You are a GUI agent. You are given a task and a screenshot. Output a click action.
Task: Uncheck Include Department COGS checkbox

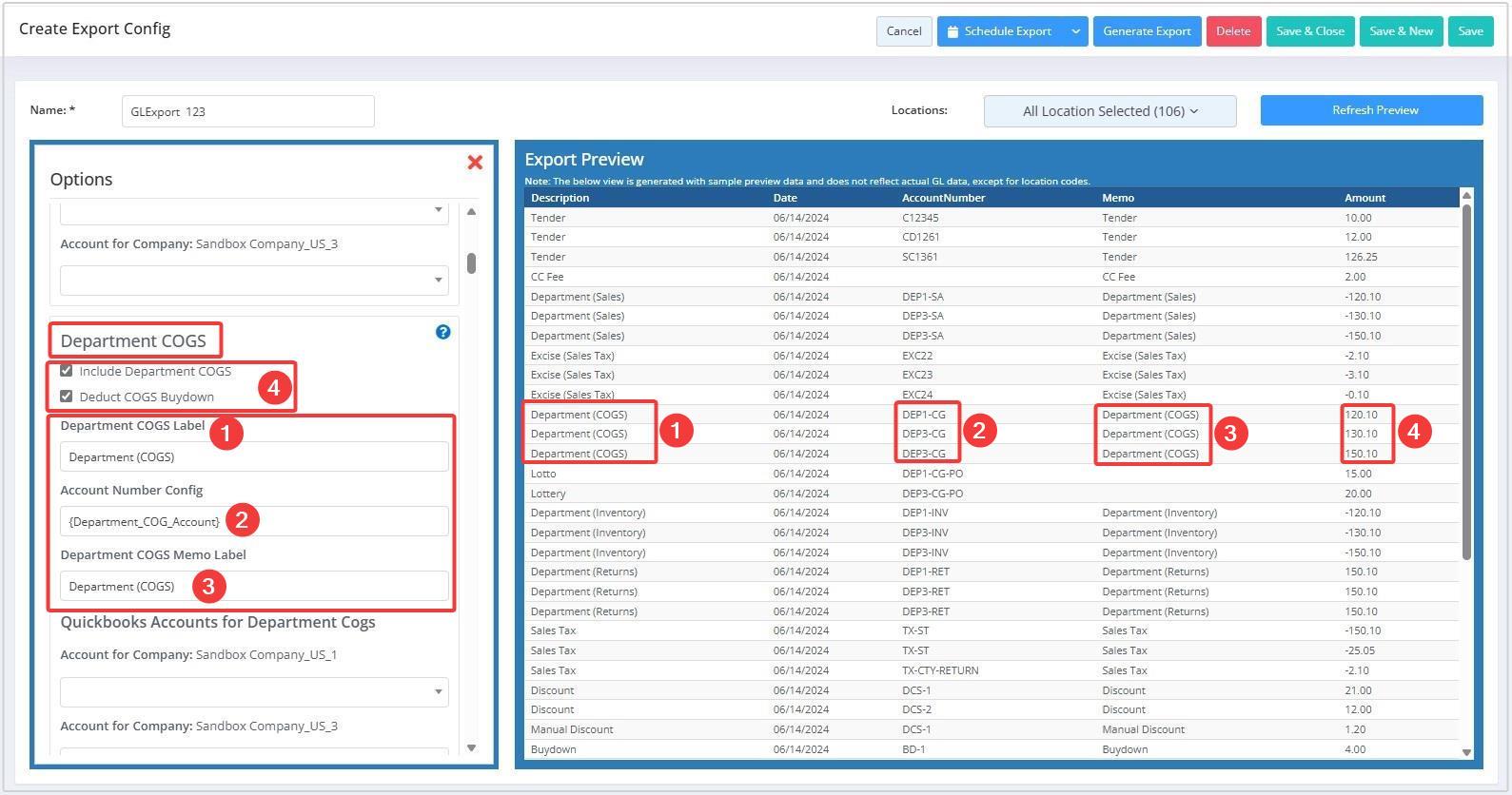[x=67, y=371]
